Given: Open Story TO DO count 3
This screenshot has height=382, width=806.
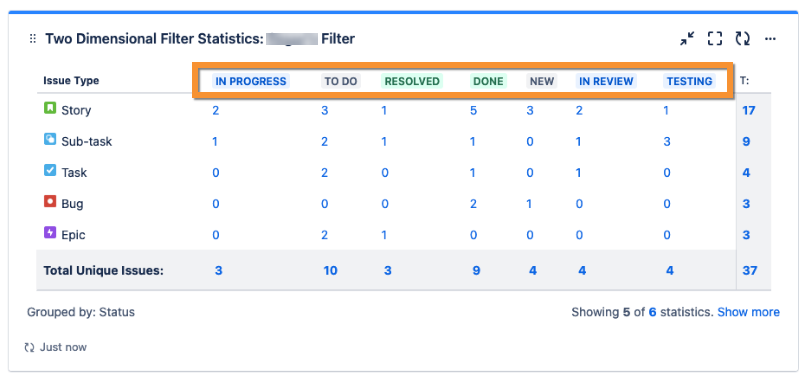Looking at the screenshot, I should coord(324,111).
